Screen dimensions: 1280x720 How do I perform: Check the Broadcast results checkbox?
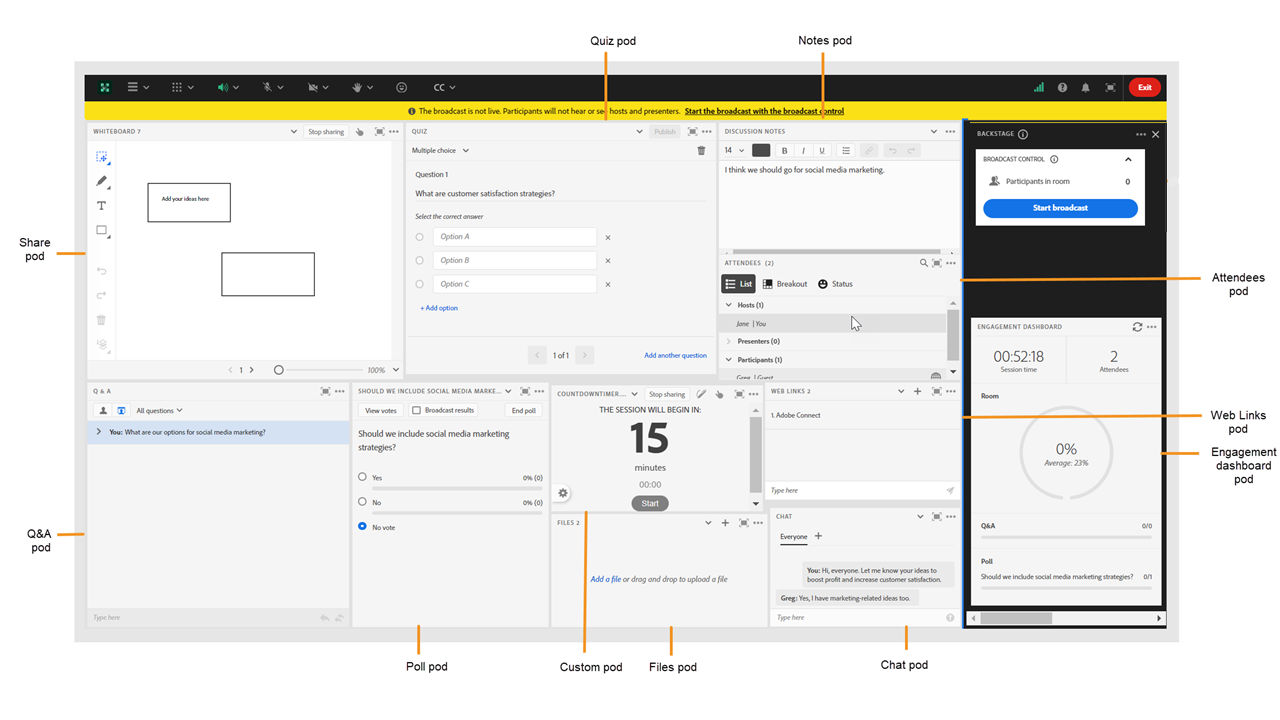tap(417, 410)
